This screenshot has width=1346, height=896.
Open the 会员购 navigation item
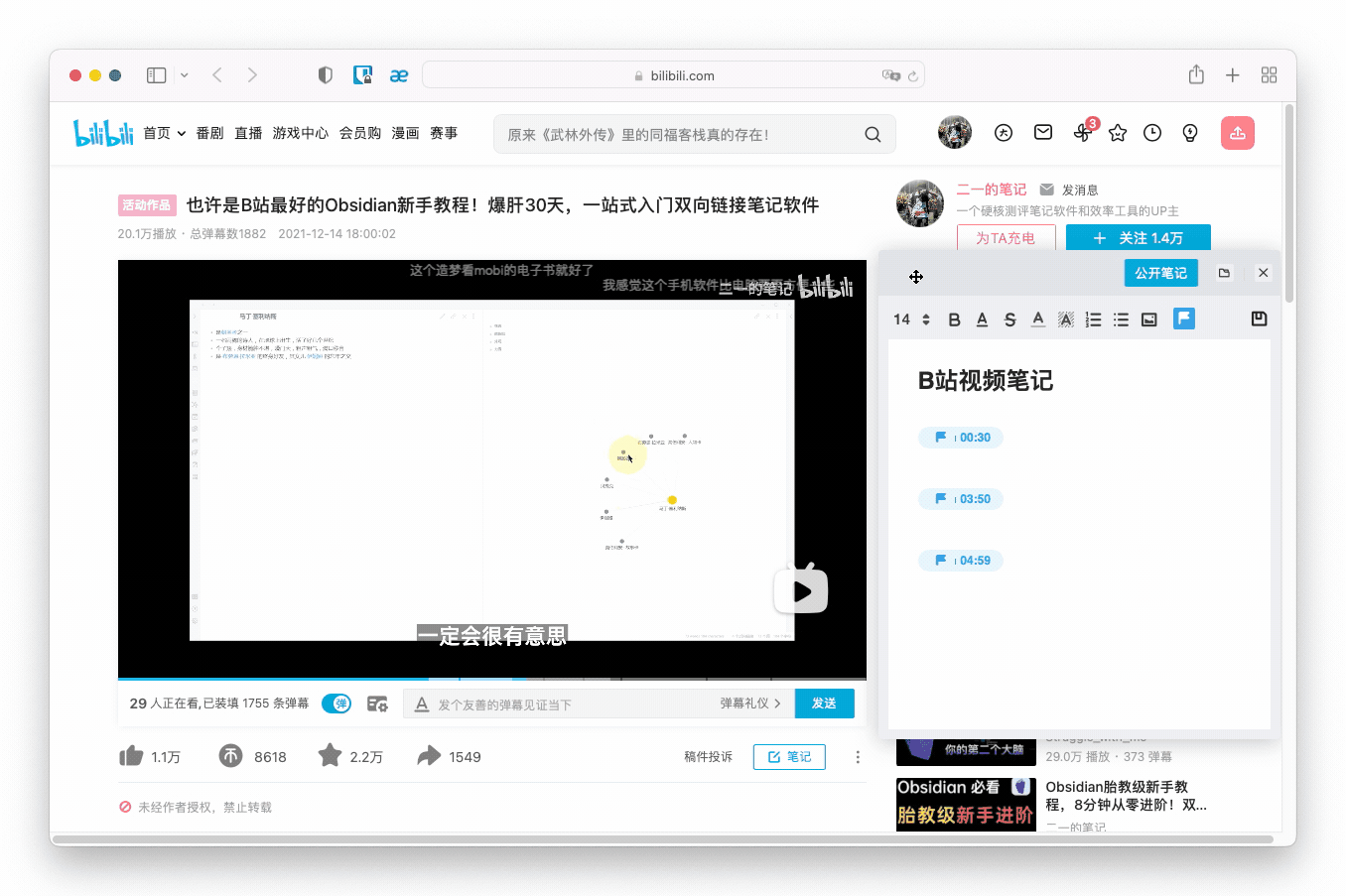(360, 133)
